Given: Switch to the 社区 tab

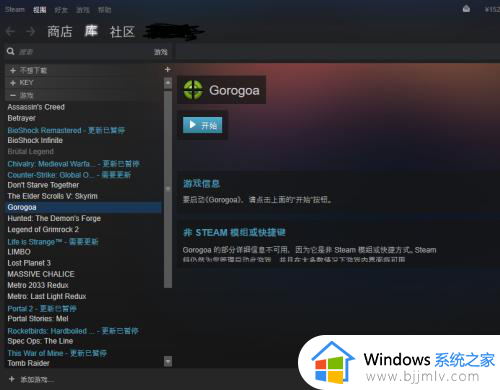Looking at the screenshot, I should click(122, 32).
